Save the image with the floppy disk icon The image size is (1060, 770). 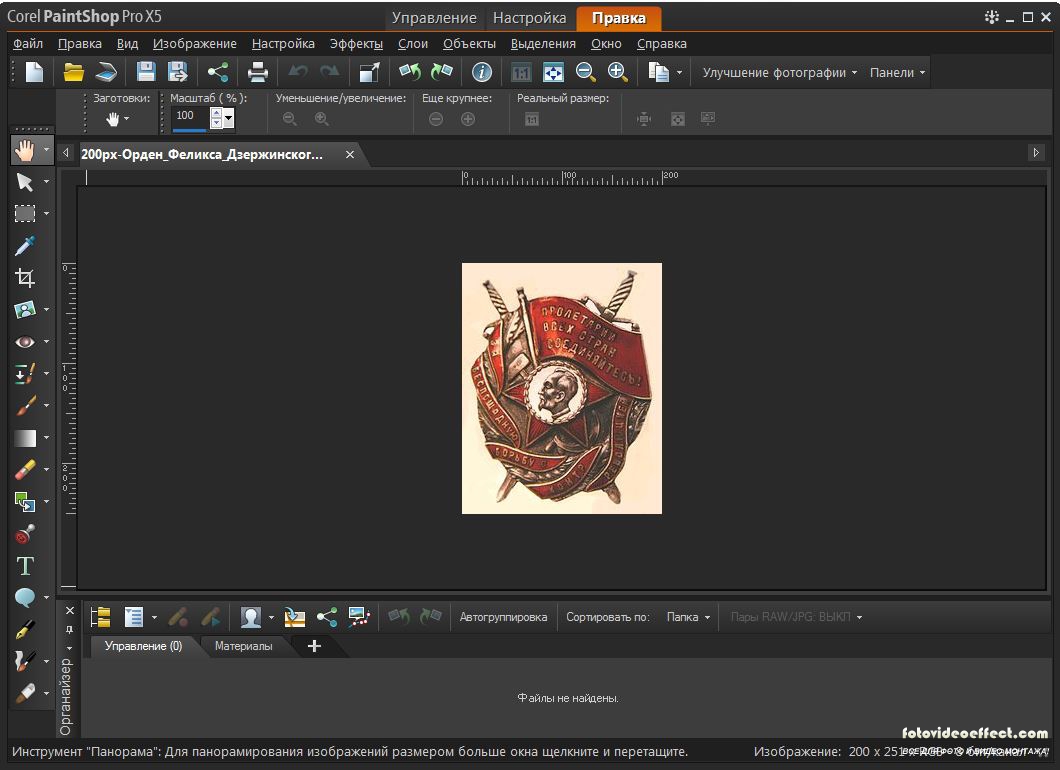(x=145, y=72)
